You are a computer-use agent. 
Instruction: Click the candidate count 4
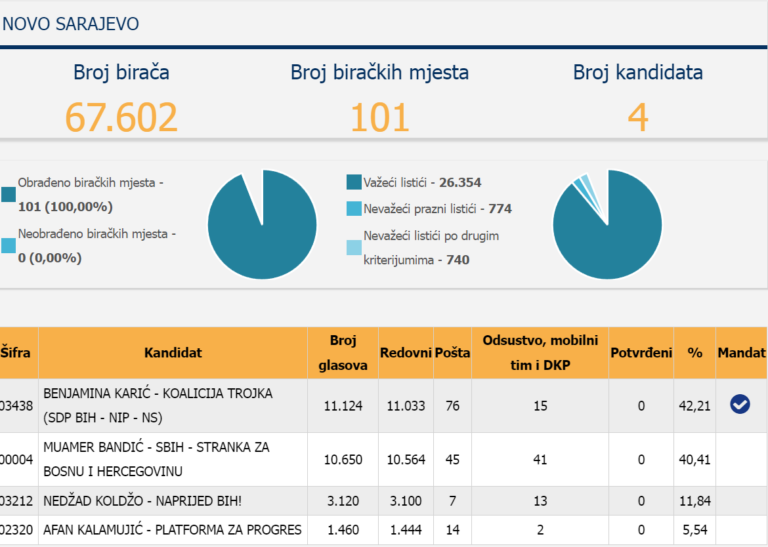[x=638, y=118]
